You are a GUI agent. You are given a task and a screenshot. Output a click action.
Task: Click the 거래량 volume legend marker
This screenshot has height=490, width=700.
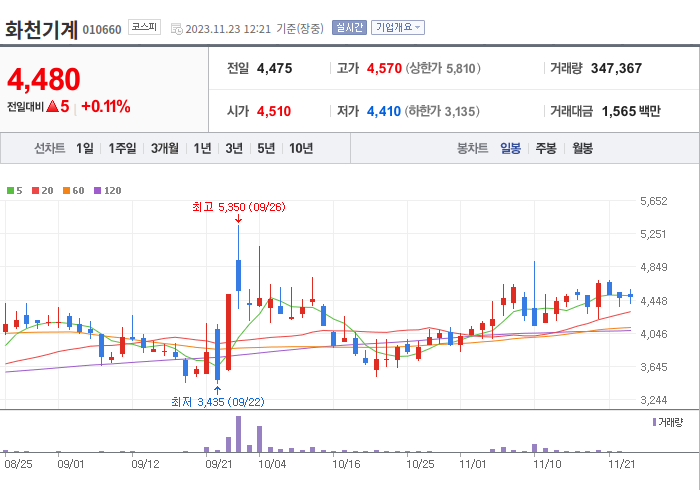pyautogui.click(x=654, y=422)
